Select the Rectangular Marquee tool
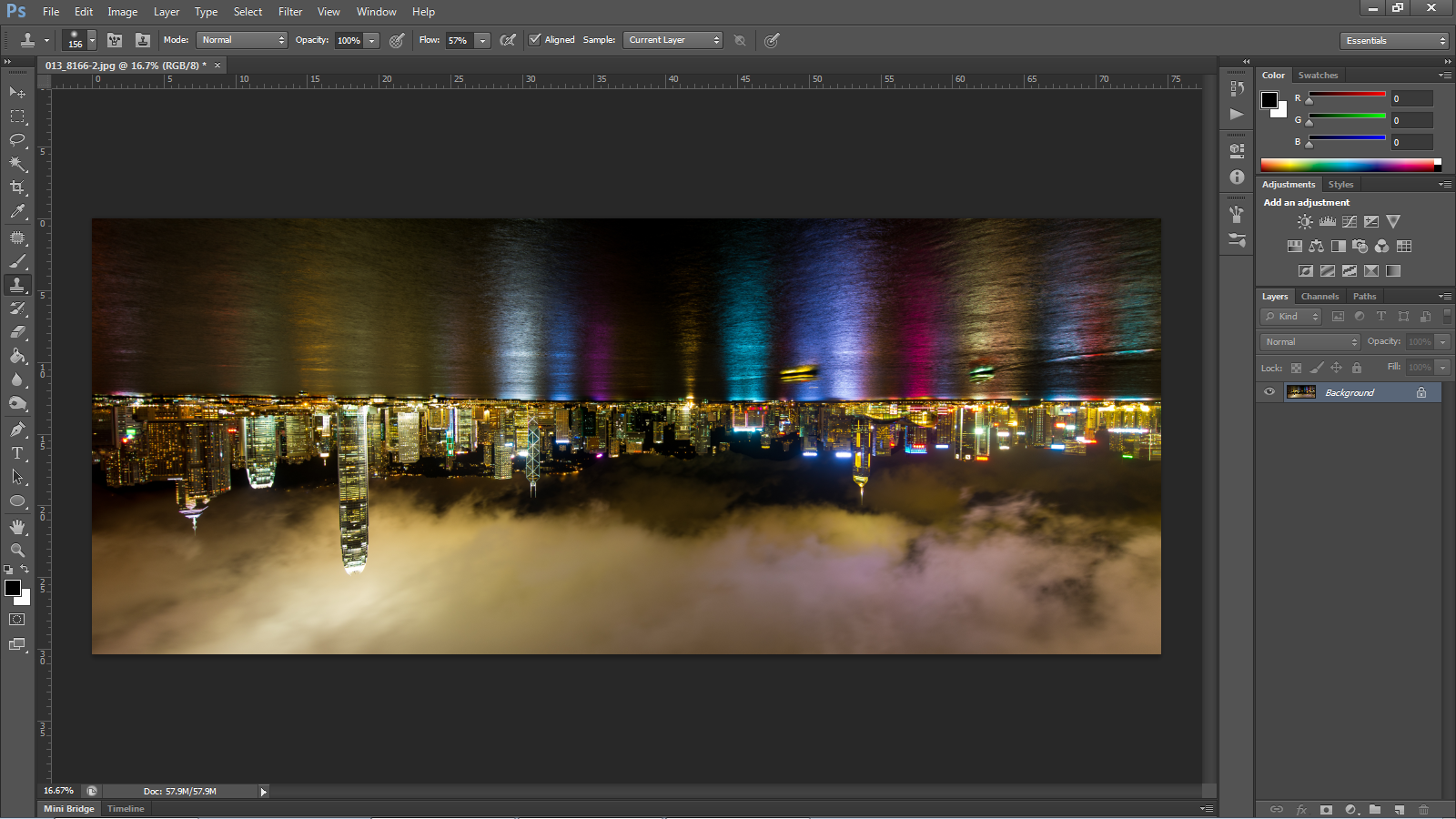Image resolution: width=1456 pixels, height=819 pixels. pyautogui.click(x=17, y=116)
